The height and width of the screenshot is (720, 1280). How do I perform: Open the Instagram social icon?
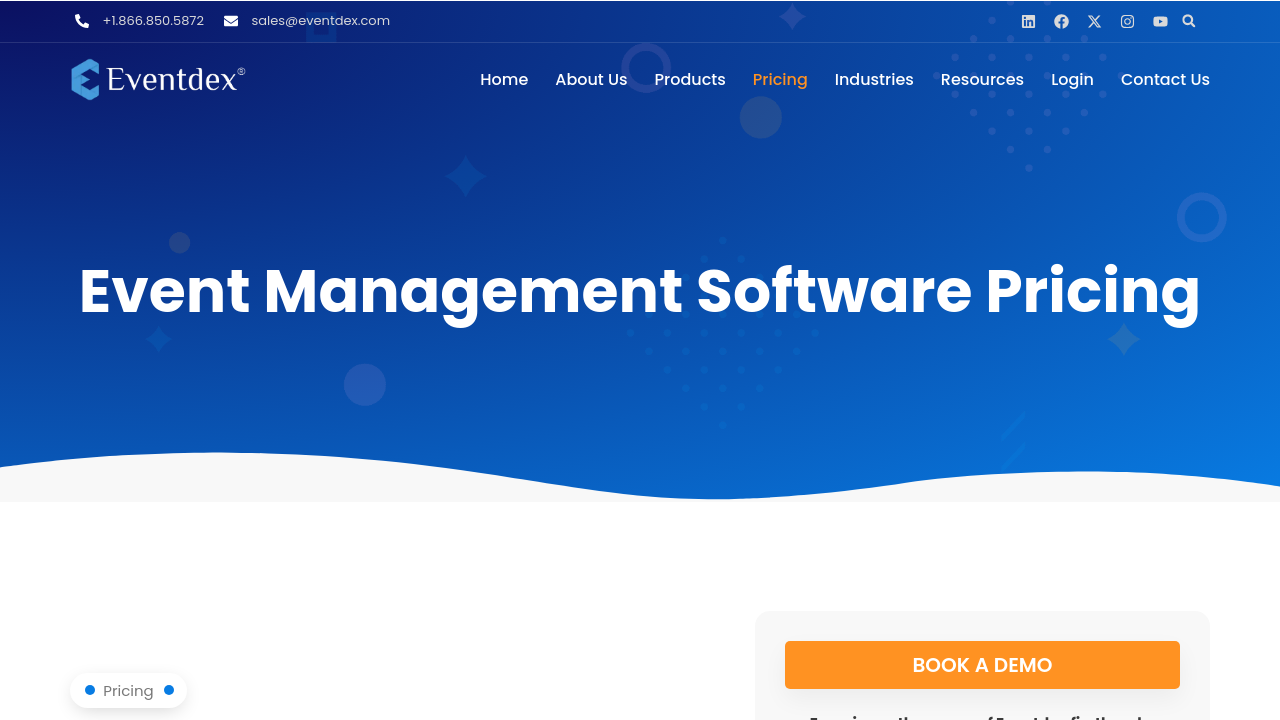(x=1127, y=21)
